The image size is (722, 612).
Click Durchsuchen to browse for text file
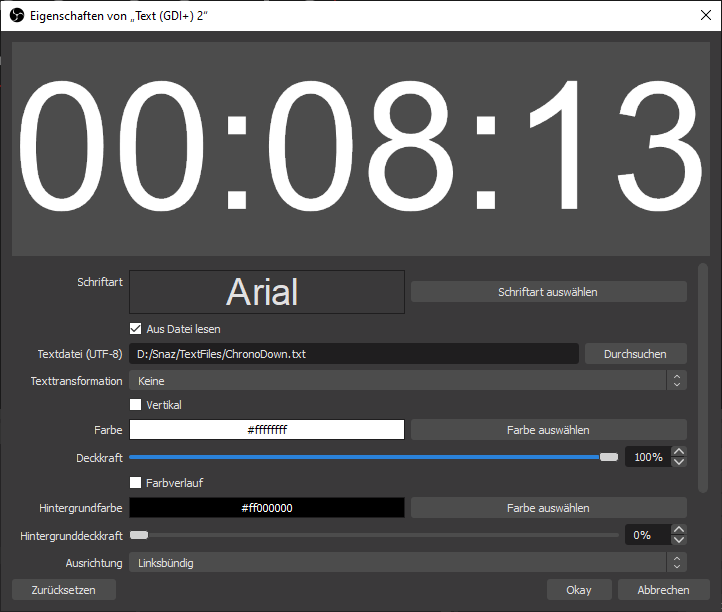click(635, 354)
